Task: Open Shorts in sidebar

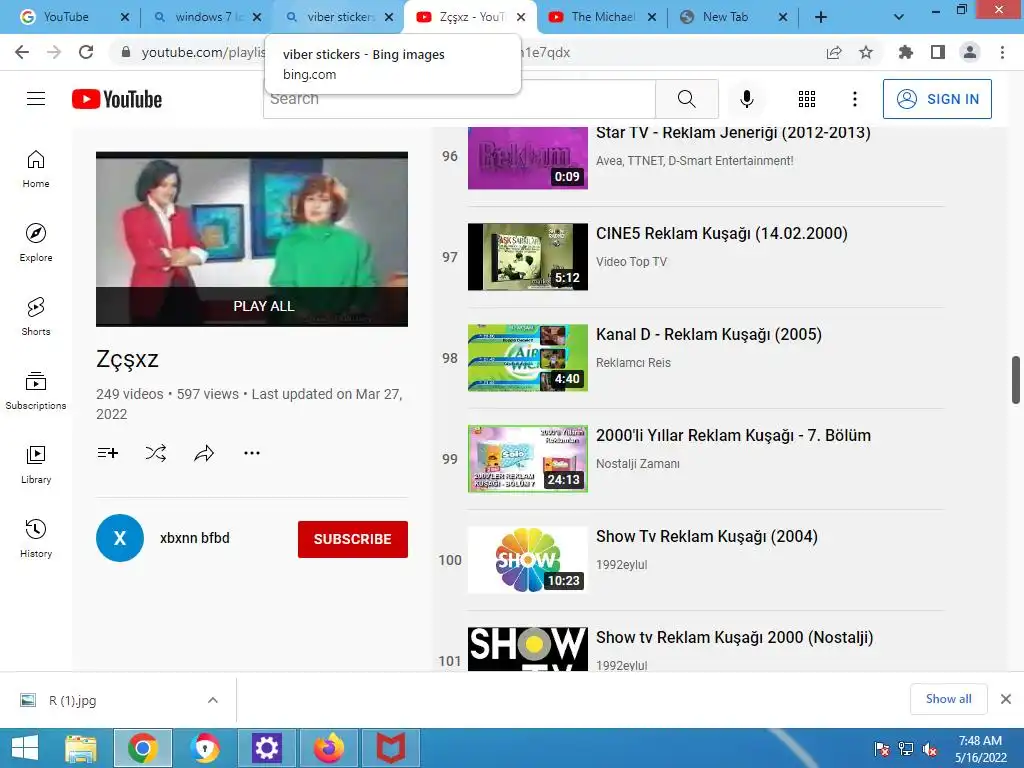Action: pos(36,316)
